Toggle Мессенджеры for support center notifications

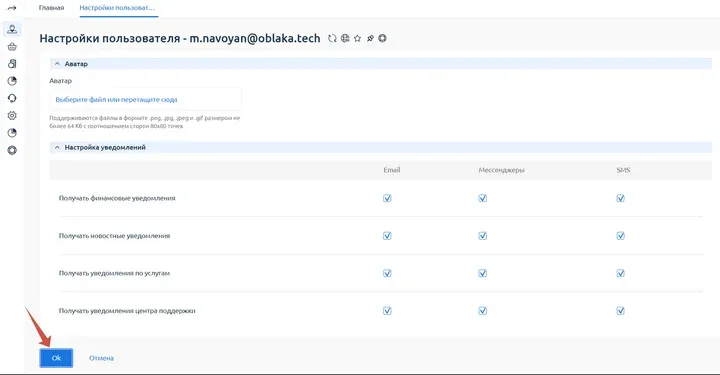pos(483,311)
